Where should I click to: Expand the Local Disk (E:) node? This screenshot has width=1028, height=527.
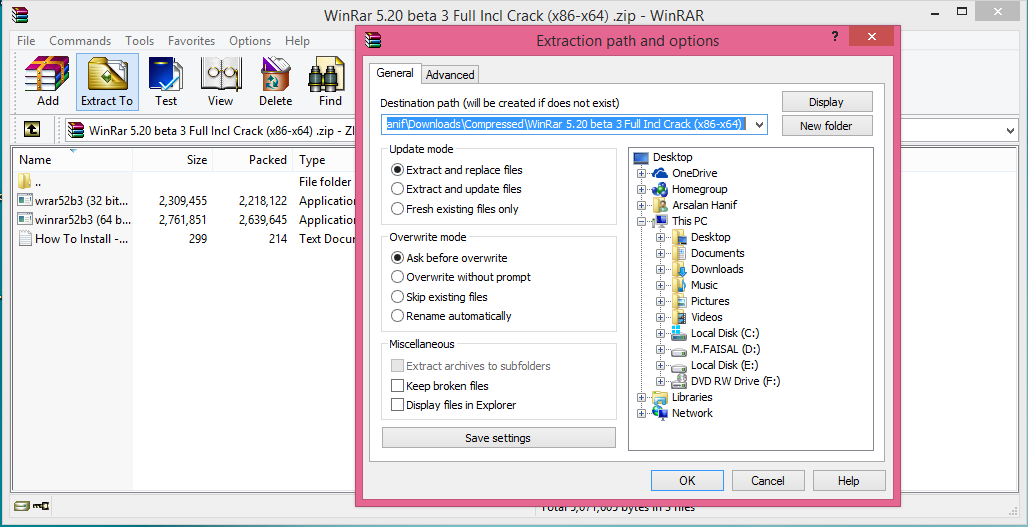point(660,365)
